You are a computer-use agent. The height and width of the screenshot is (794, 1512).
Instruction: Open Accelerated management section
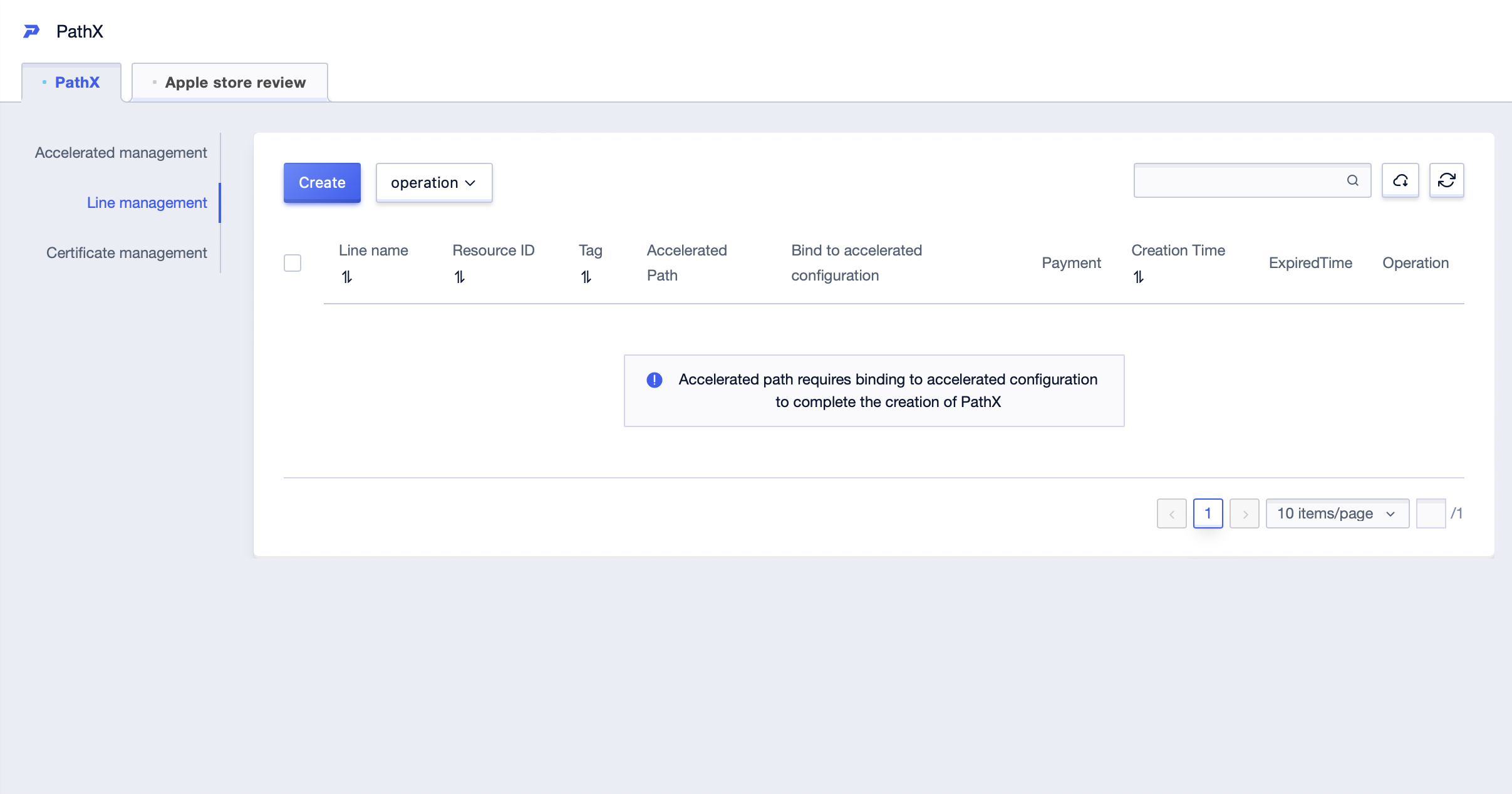tap(121, 153)
